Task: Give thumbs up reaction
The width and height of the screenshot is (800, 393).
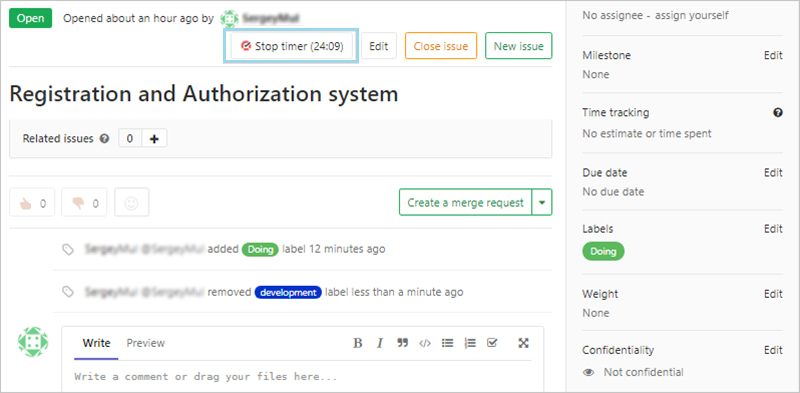Action: coord(32,203)
